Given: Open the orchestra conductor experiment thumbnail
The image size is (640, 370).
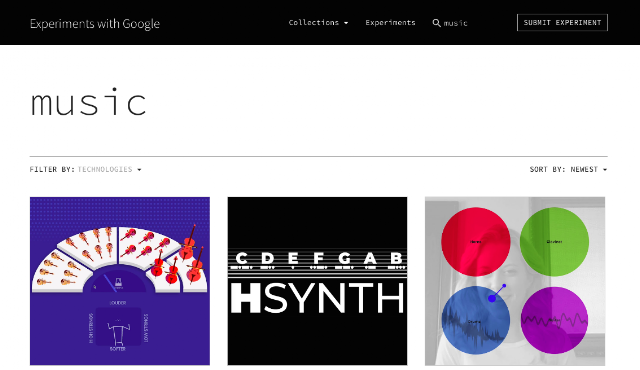Looking at the screenshot, I should coord(120,281).
